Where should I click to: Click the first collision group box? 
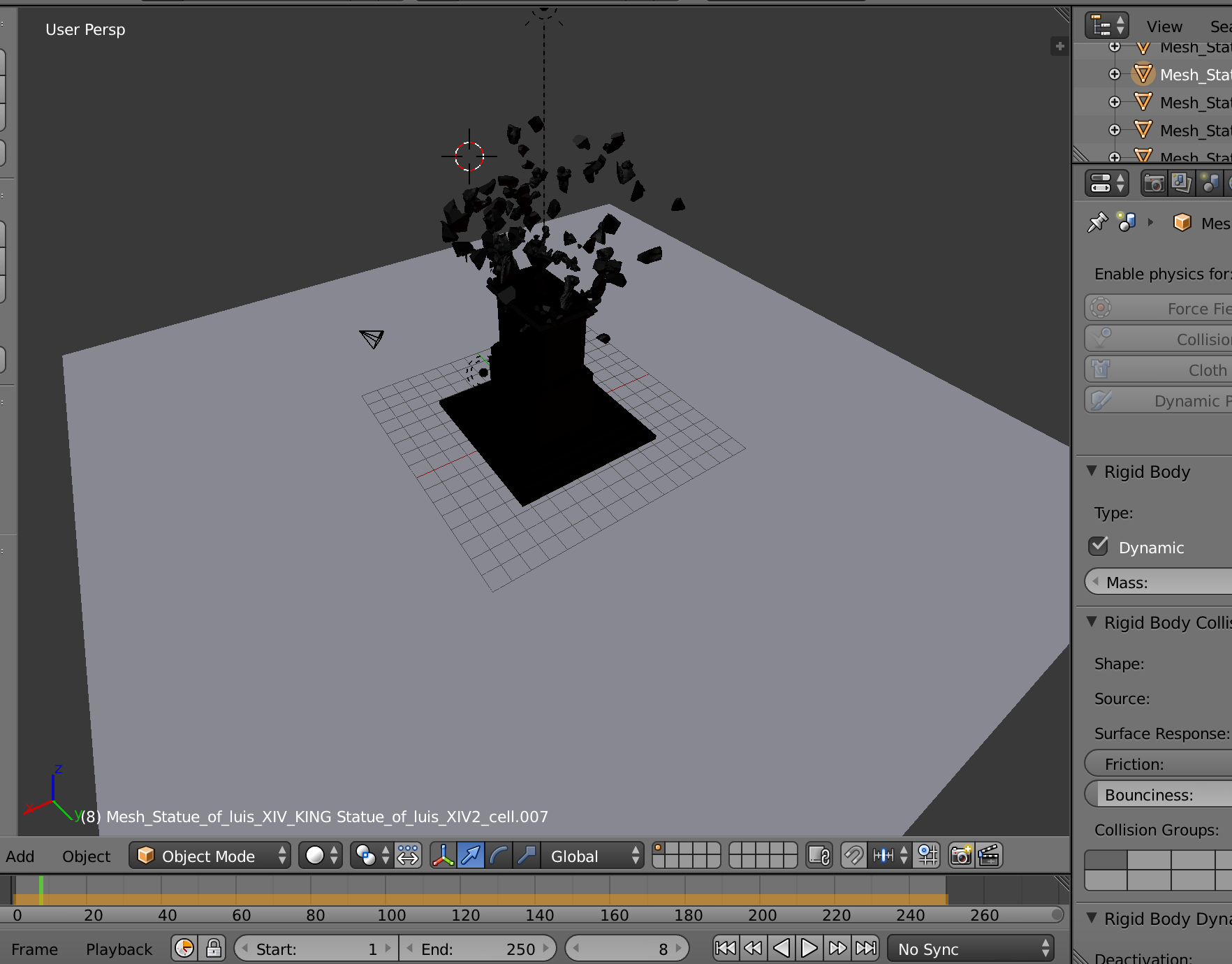pos(1106,860)
